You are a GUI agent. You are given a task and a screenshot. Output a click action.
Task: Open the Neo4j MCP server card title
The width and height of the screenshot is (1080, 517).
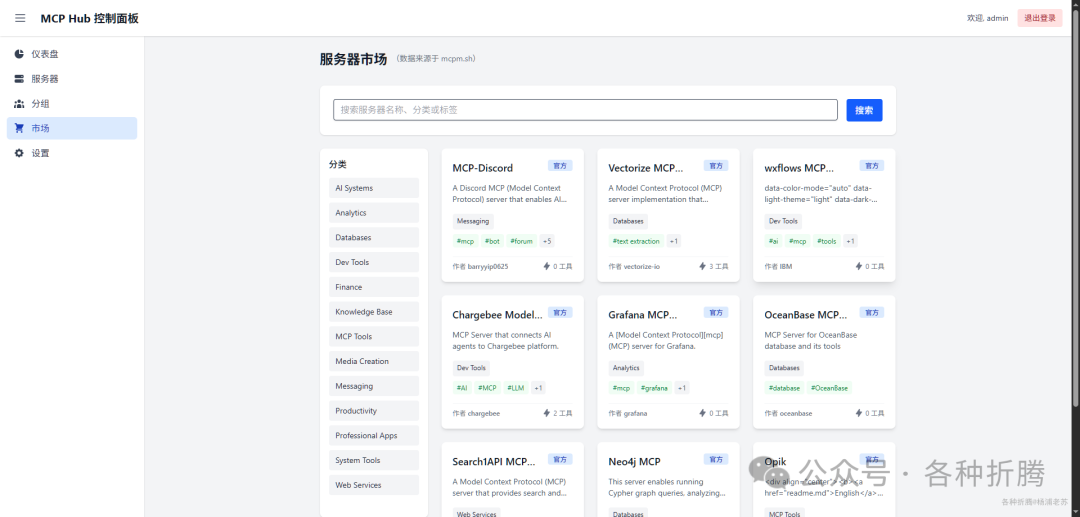click(634, 461)
